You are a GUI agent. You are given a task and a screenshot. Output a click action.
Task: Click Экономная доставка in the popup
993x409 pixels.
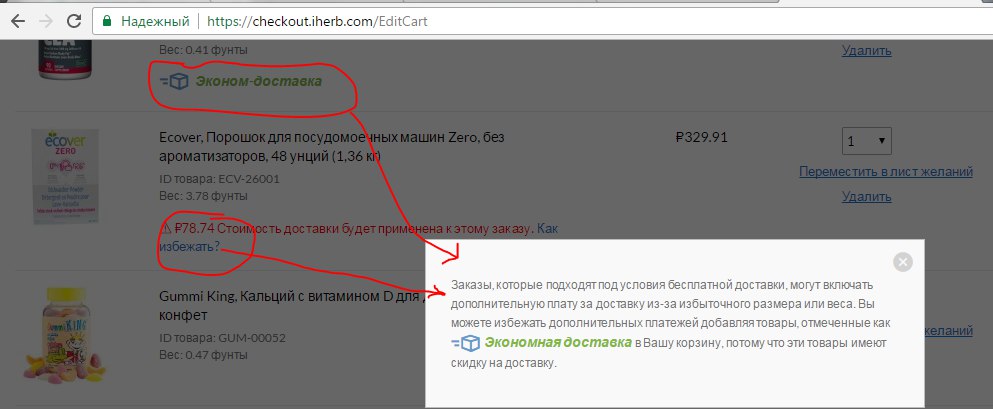558,343
